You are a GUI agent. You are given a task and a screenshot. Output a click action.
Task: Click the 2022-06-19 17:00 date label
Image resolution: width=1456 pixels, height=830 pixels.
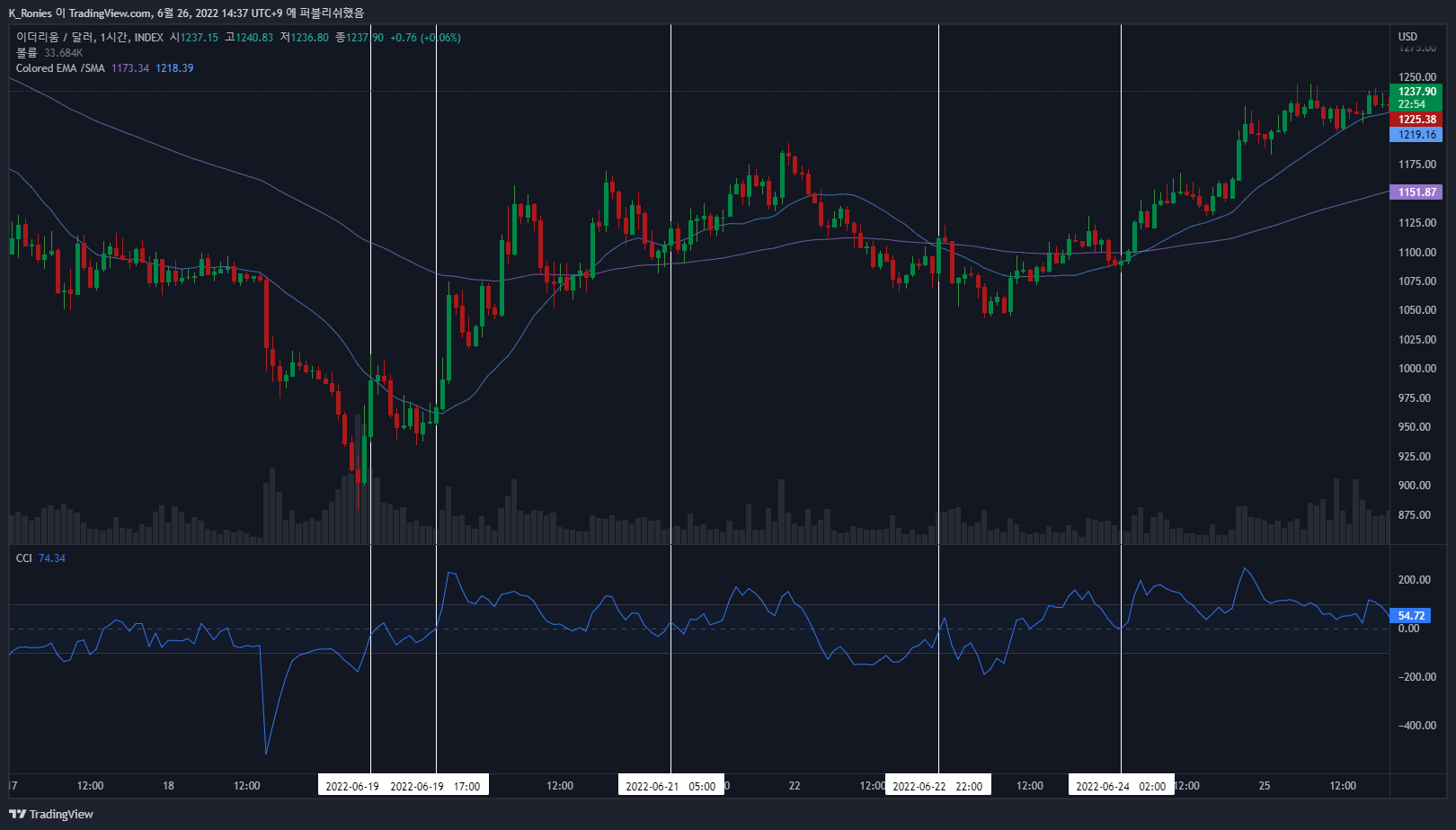[435, 786]
